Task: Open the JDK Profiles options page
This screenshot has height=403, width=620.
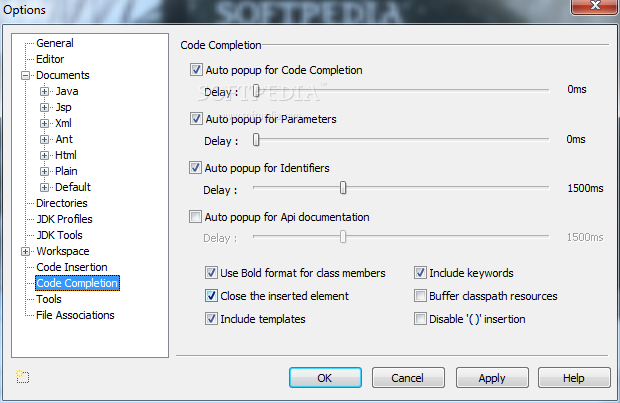Action: pyautogui.click(x=64, y=219)
